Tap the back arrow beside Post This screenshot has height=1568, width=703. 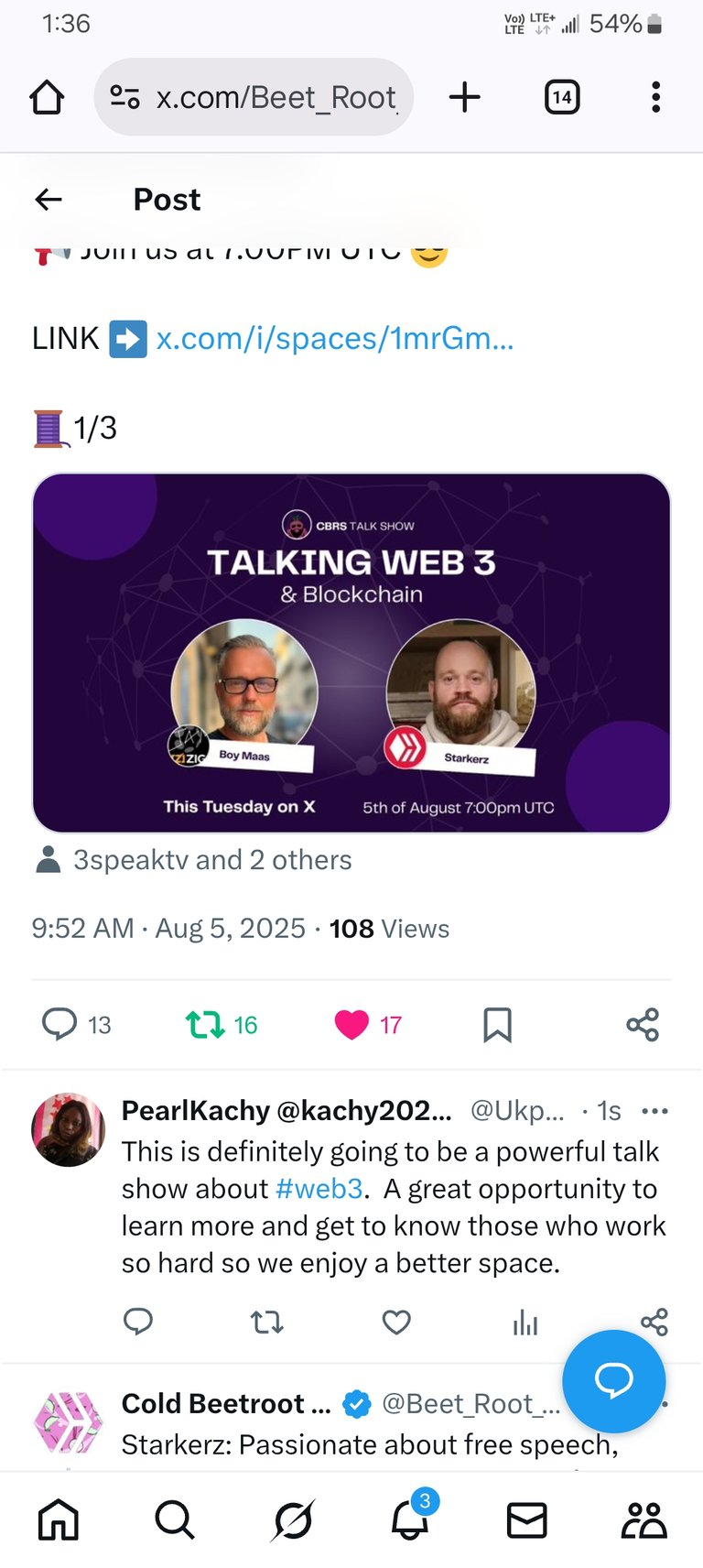(x=49, y=199)
